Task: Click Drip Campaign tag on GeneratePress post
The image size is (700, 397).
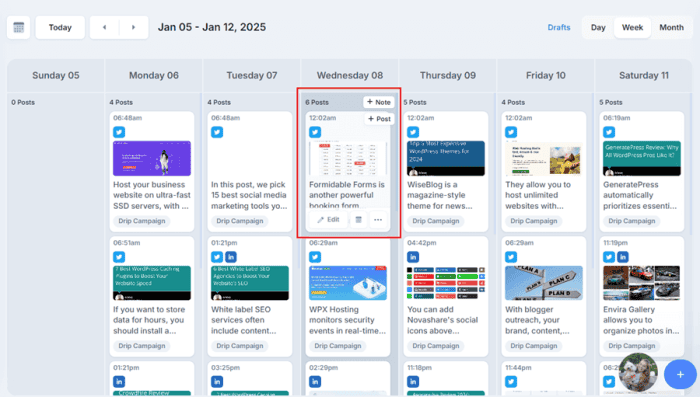Action: click(632, 221)
